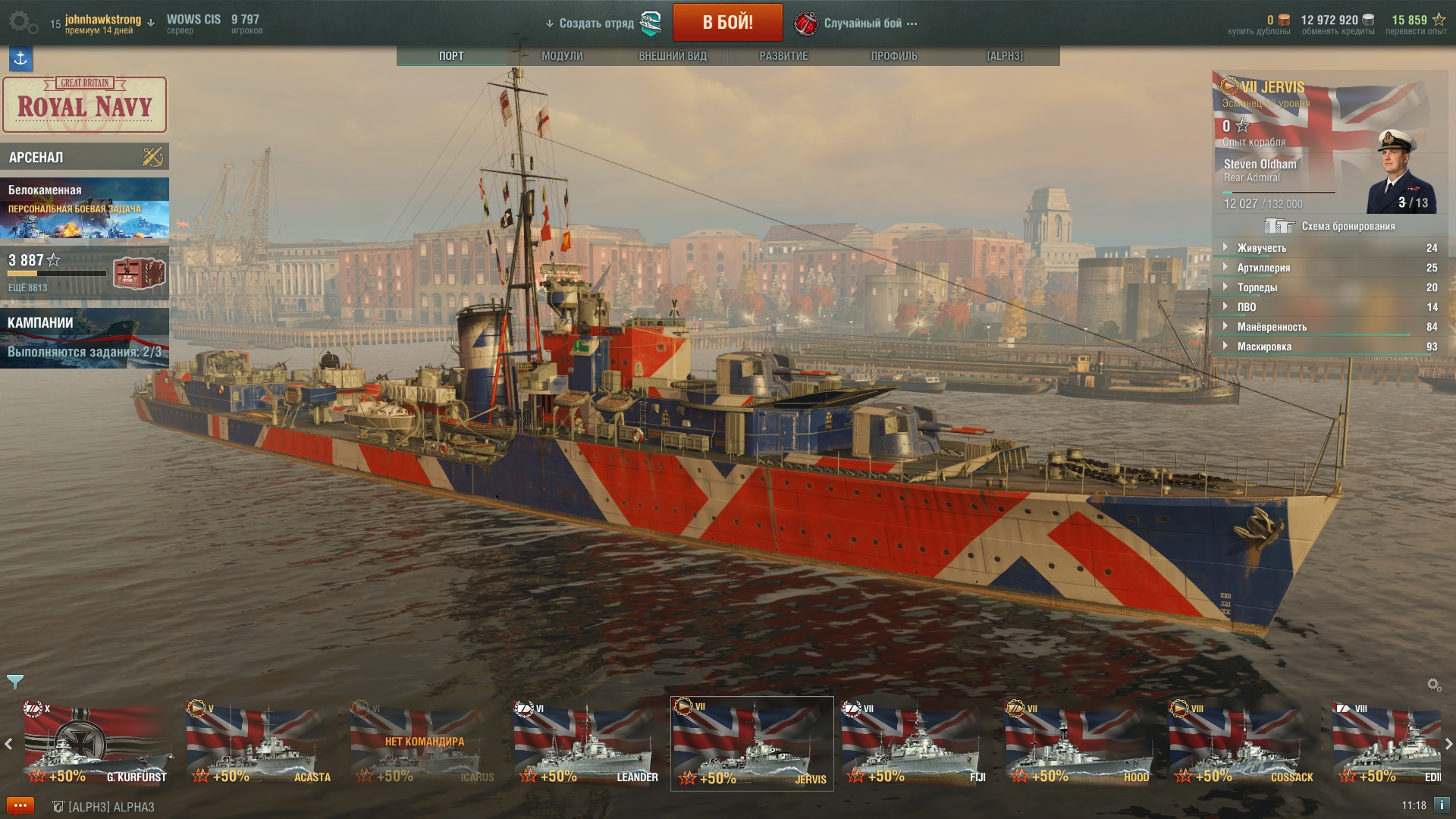This screenshot has height=819, width=1456.
Task: Switch to the МОДУЛИ tab
Action: pyautogui.click(x=562, y=56)
